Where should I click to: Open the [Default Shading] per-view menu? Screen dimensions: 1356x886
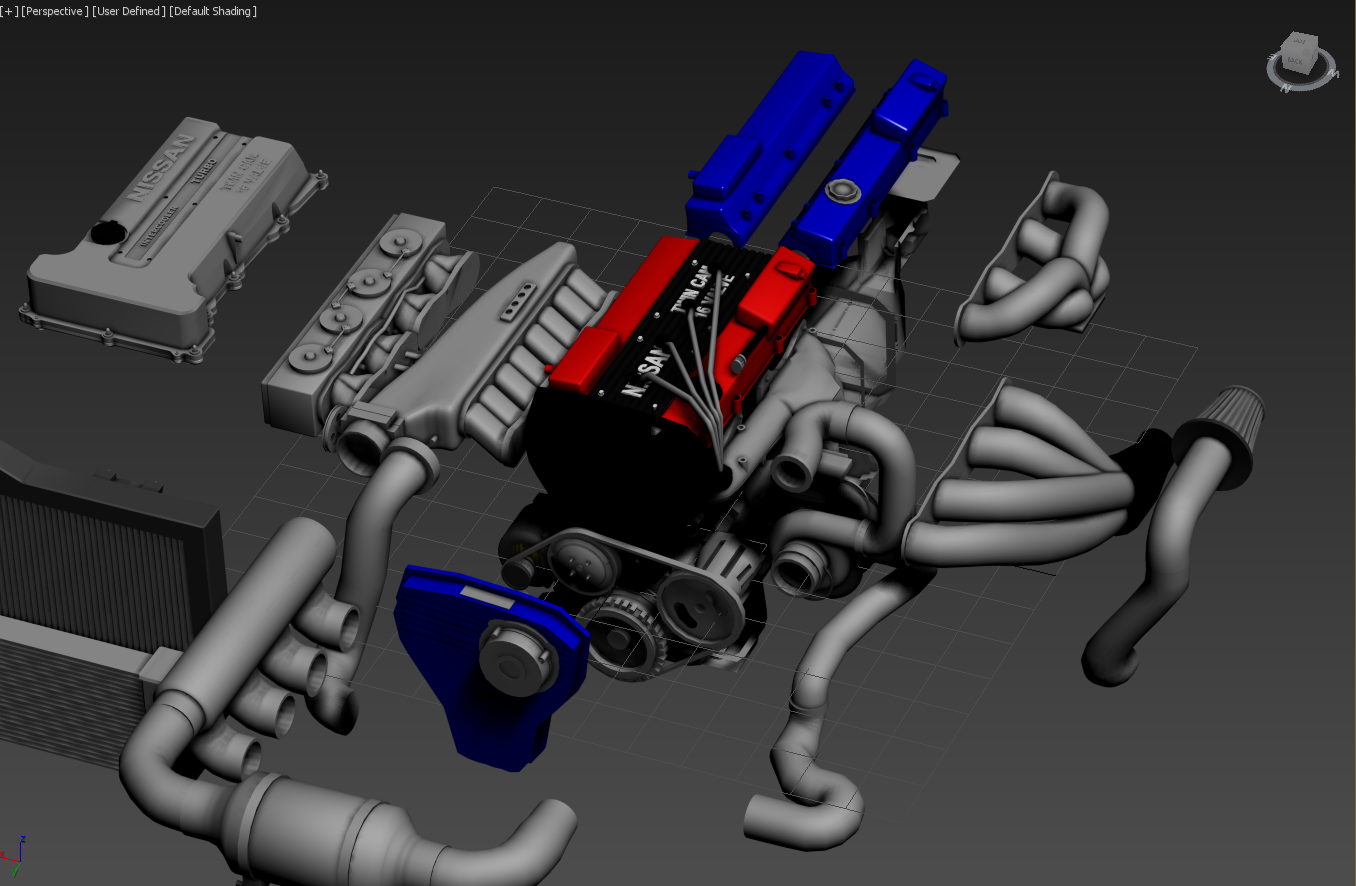point(213,11)
